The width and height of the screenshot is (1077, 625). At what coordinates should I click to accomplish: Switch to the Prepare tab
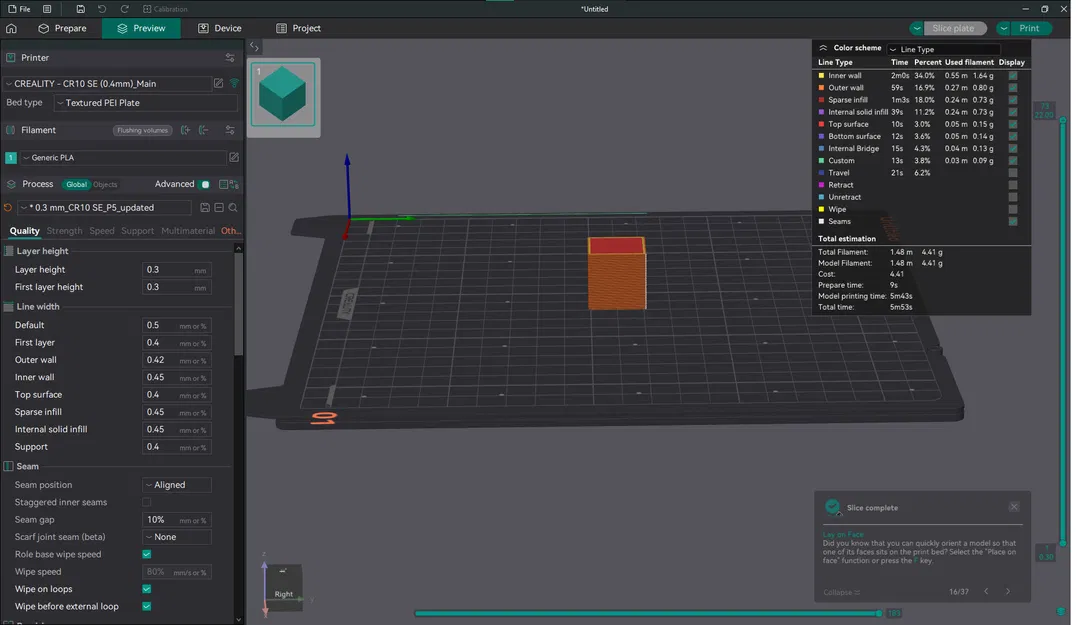point(62,29)
